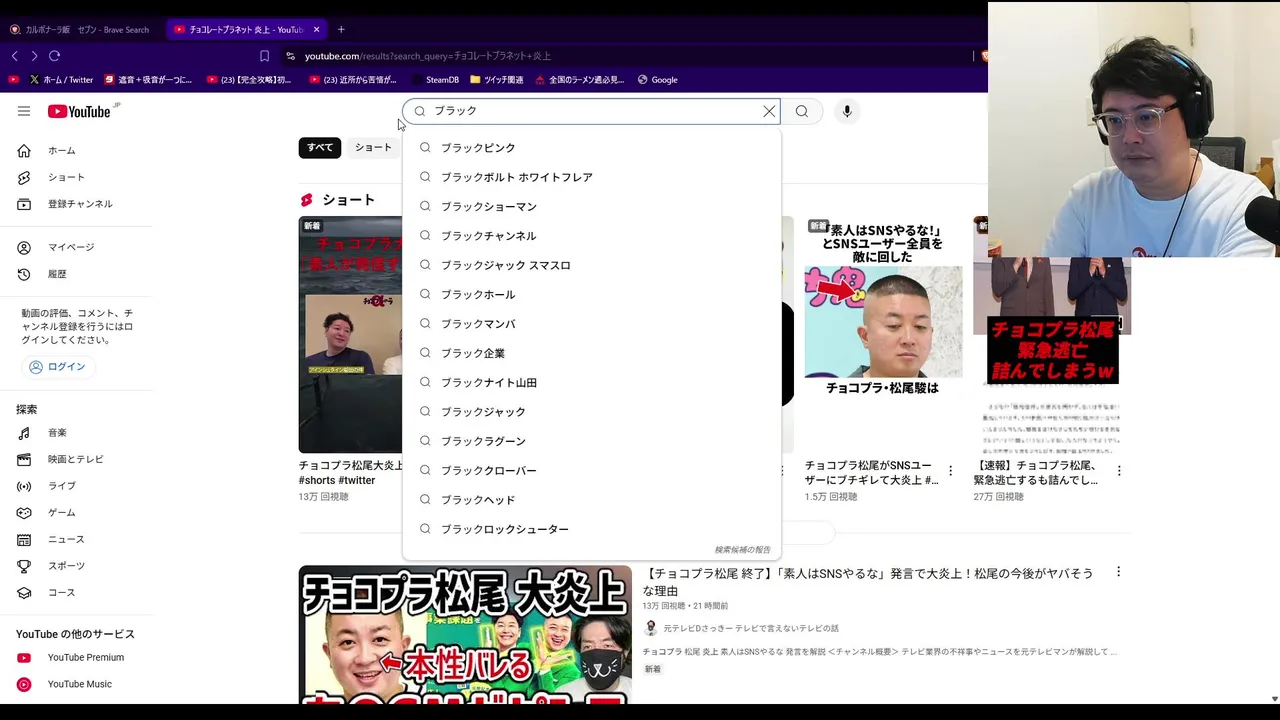Open more options for 【チョコプラ松尾 終了】 video
Image resolution: width=1280 pixels, height=720 pixels.
click(1118, 572)
